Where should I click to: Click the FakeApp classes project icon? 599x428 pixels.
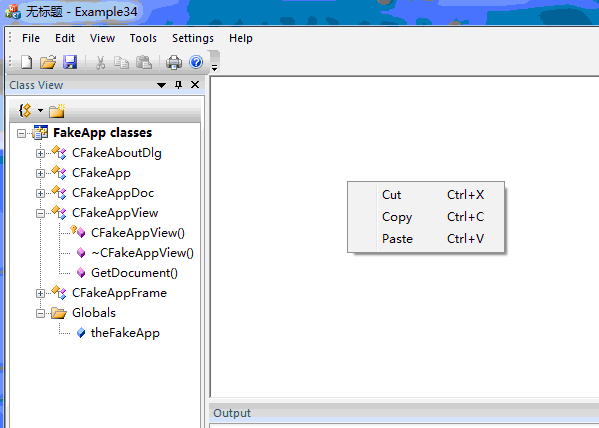coord(40,133)
